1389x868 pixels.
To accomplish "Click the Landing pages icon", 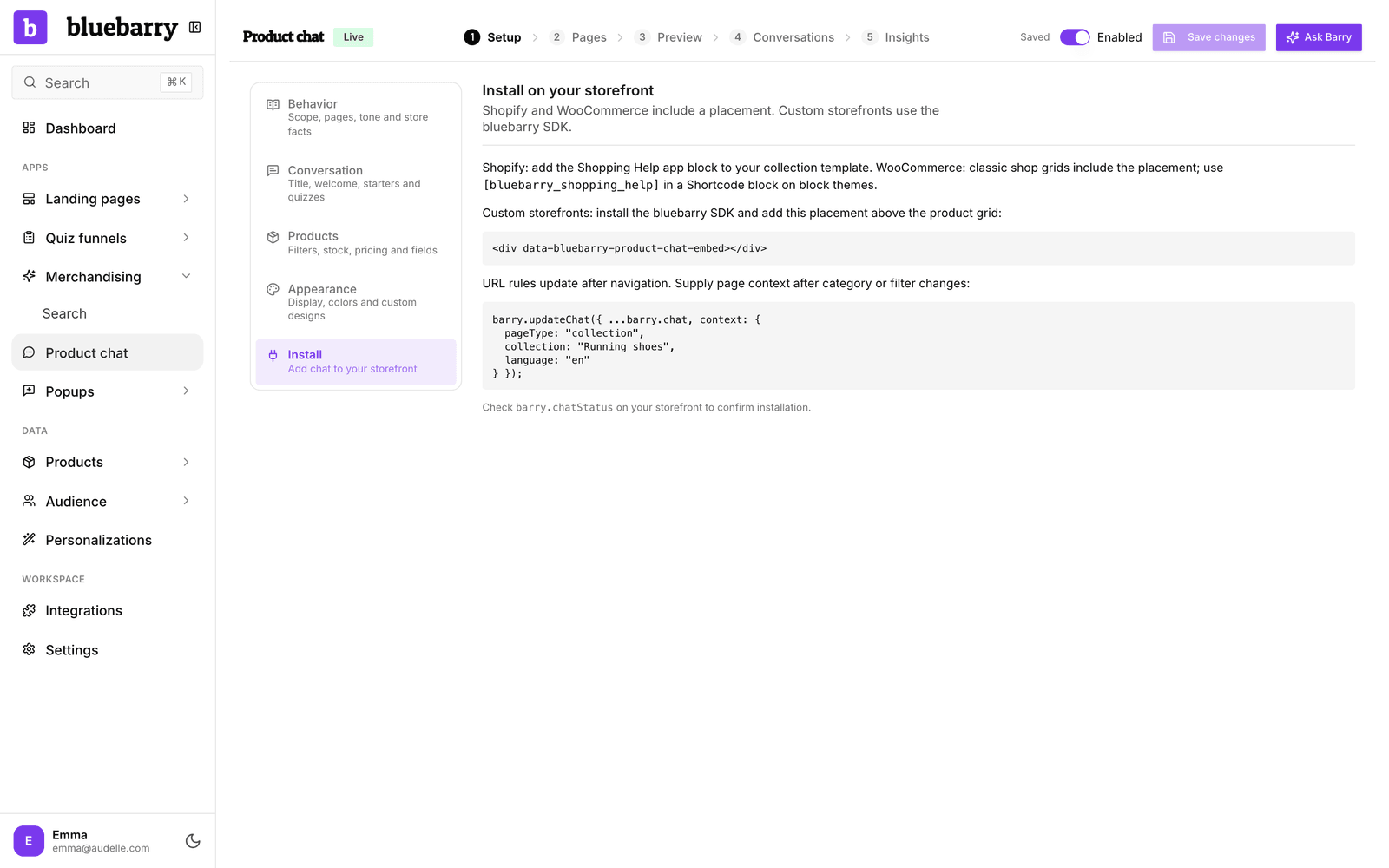I will coord(29,199).
